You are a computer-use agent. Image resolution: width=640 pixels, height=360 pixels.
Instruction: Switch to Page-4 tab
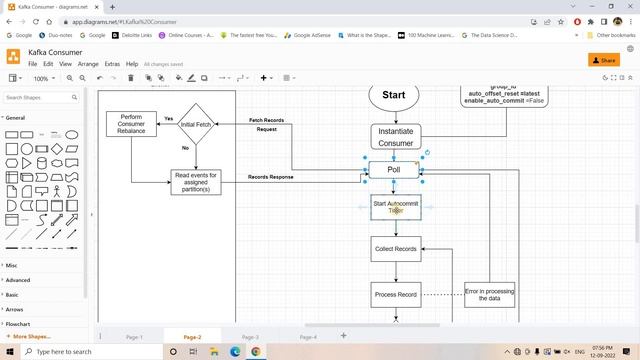coord(308,337)
